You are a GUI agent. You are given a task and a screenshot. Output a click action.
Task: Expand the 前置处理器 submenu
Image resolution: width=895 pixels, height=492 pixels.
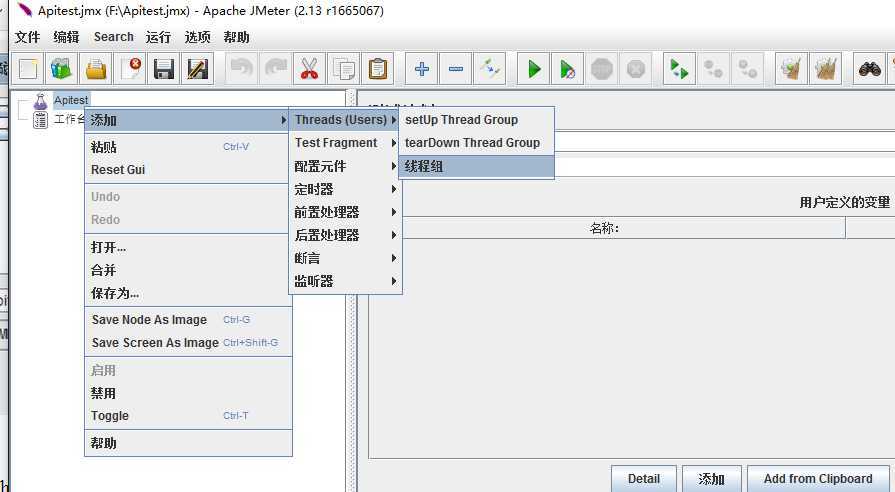[345, 212]
